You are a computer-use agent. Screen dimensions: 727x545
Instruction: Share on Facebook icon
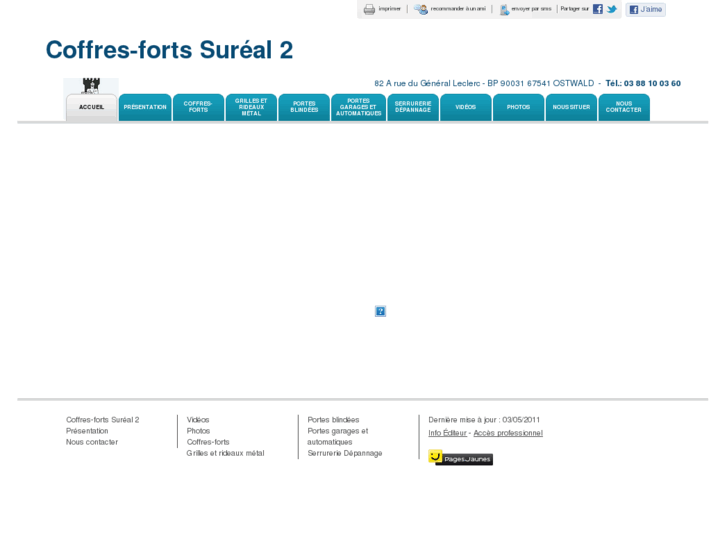pyautogui.click(x=598, y=9)
